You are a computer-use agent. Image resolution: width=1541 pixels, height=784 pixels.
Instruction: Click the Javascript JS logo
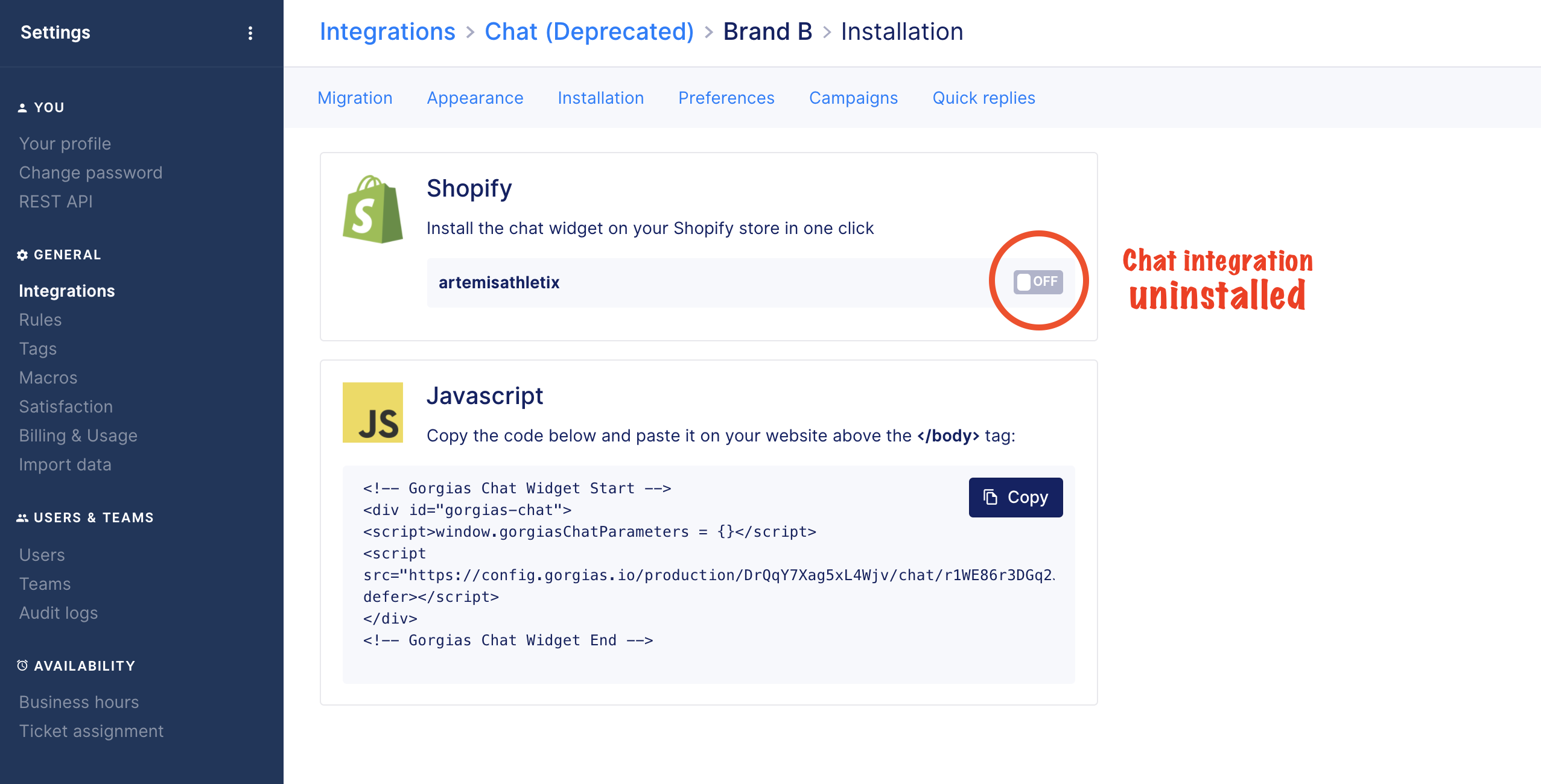pyautogui.click(x=373, y=413)
